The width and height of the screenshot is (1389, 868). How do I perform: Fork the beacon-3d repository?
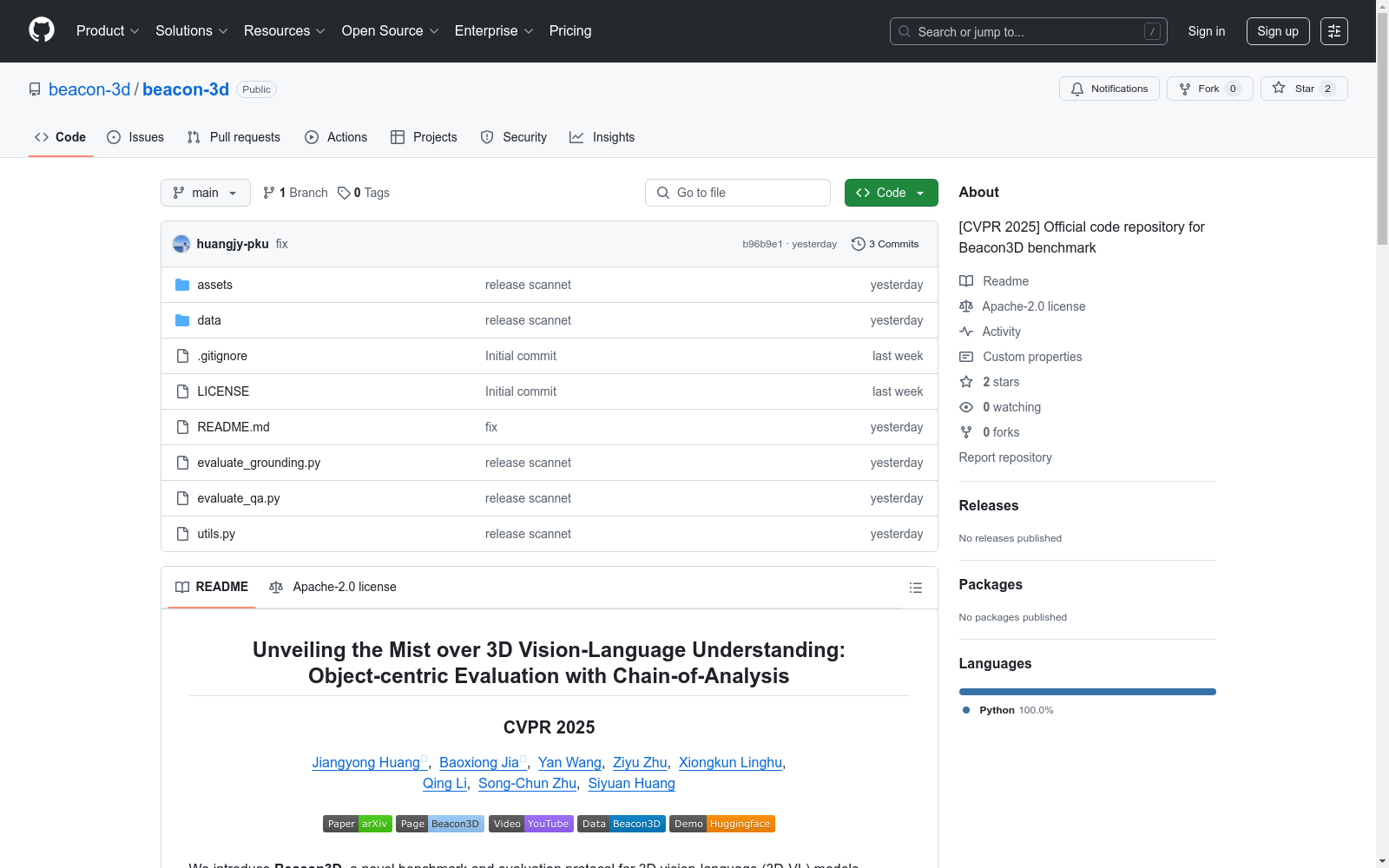tap(1210, 89)
